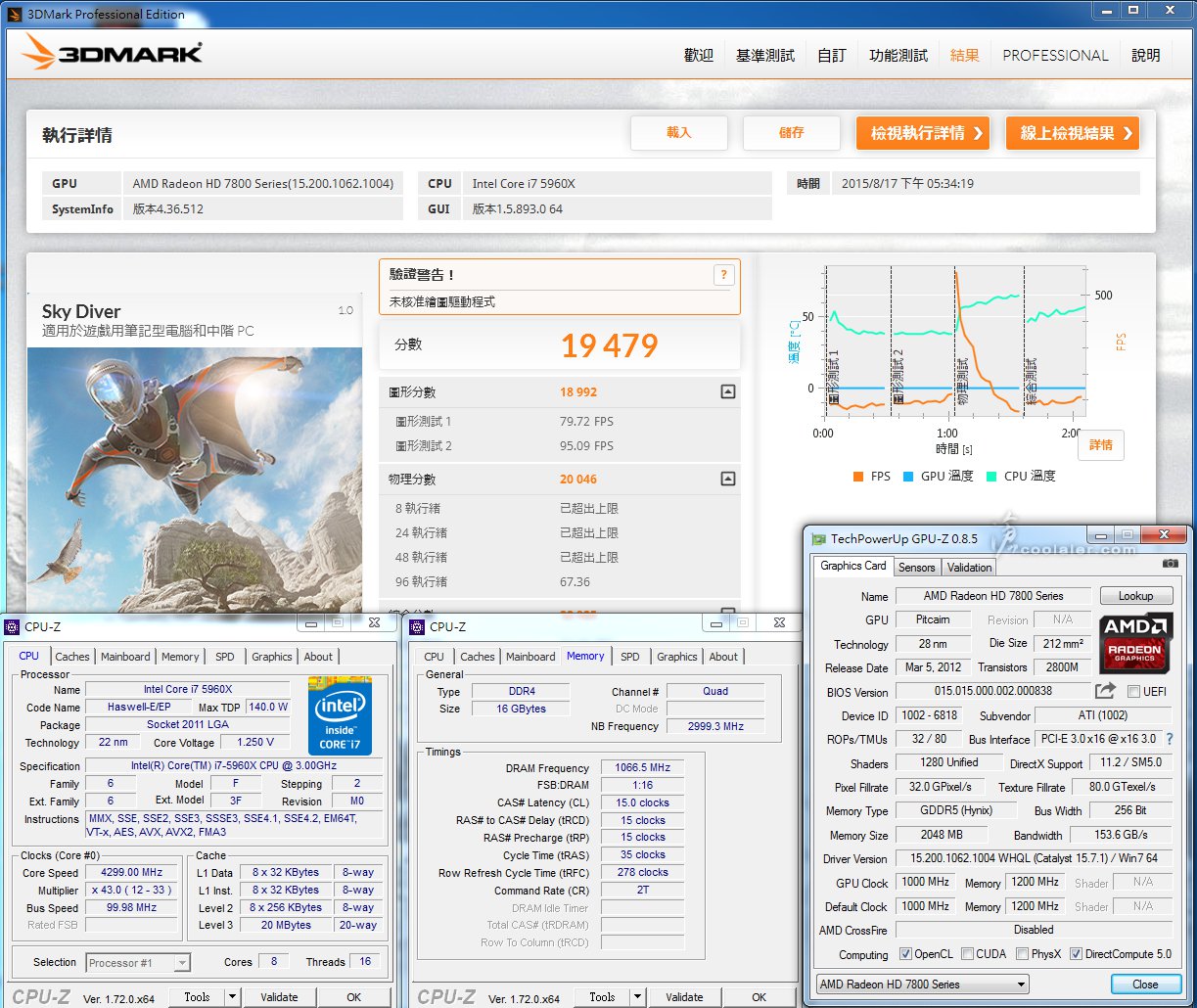Open the AMD Radeon HD 7800 Series card dropdown

[922, 984]
